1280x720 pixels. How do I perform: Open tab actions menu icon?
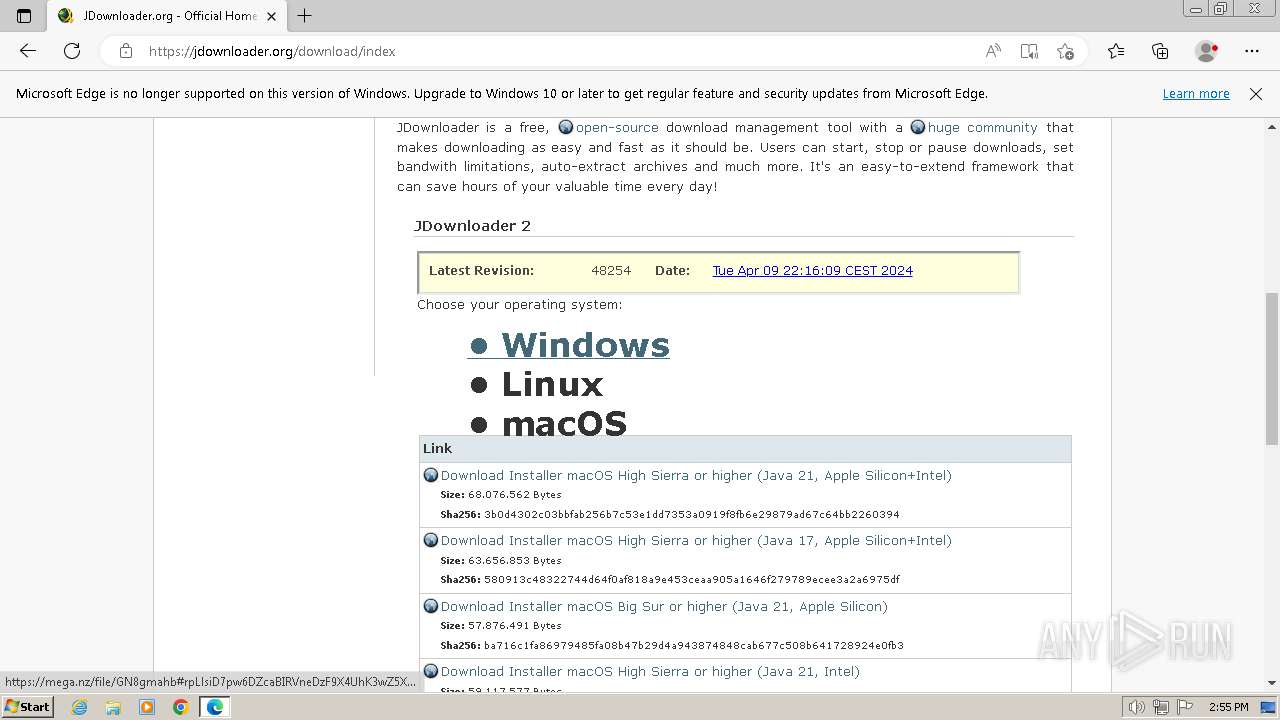[24, 15]
